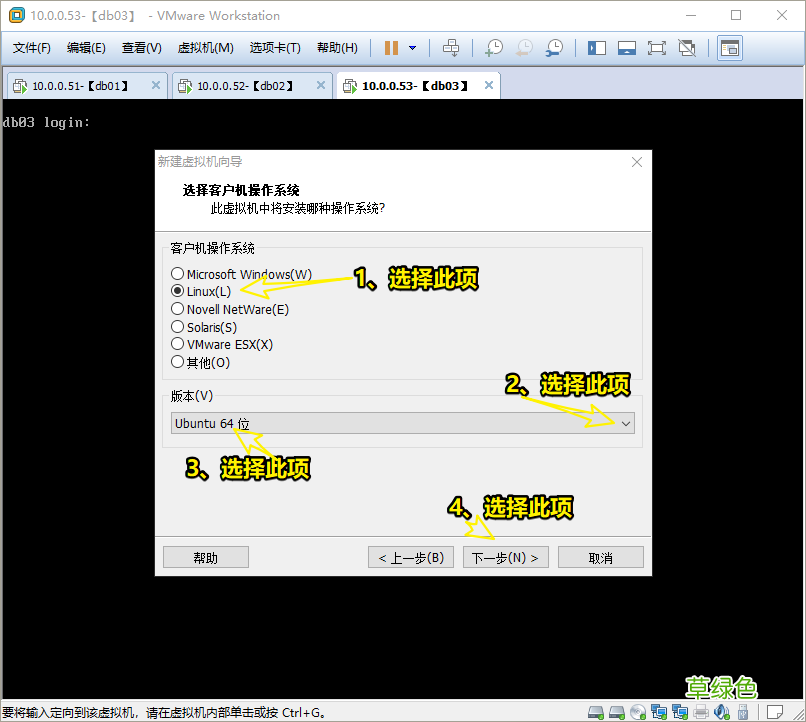806x722 pixels.
Task: Close the 新建虚拟机向导 dialog
Action: 636,162
